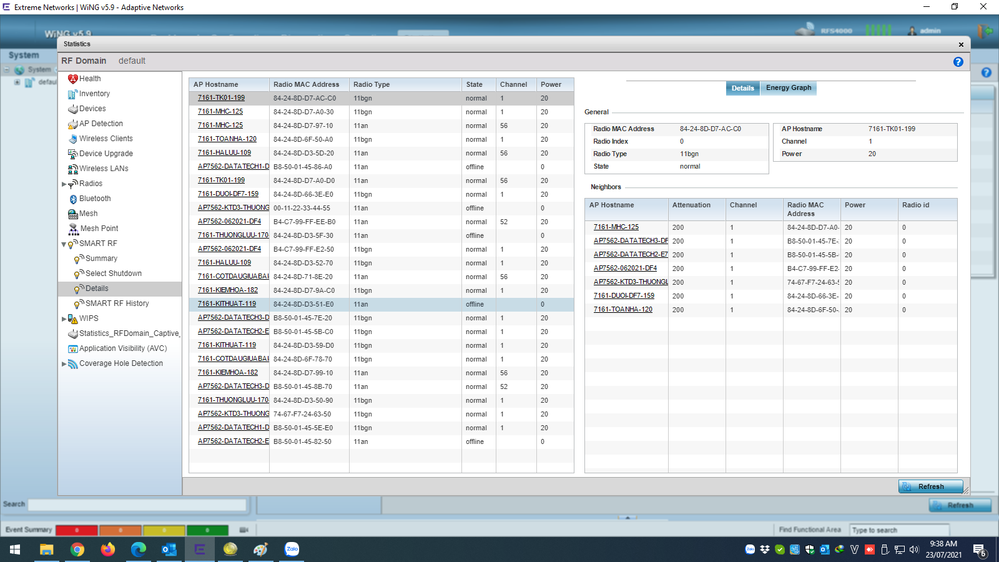Click the Bluetooth icon in sidebar
The image size is (999, 562).
click(x=72, y=199)
